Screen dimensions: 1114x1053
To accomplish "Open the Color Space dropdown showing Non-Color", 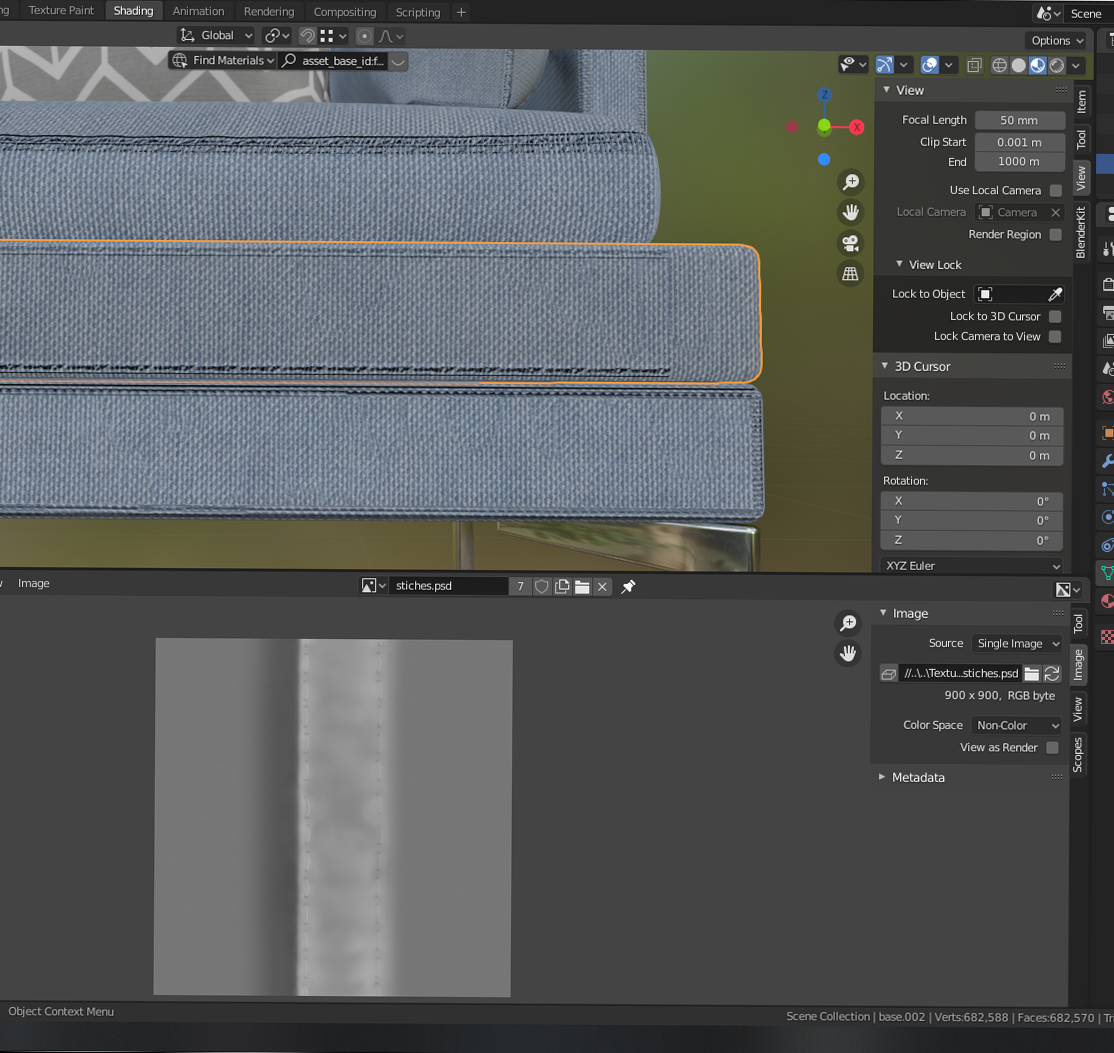I will [x=1016, y=725].
